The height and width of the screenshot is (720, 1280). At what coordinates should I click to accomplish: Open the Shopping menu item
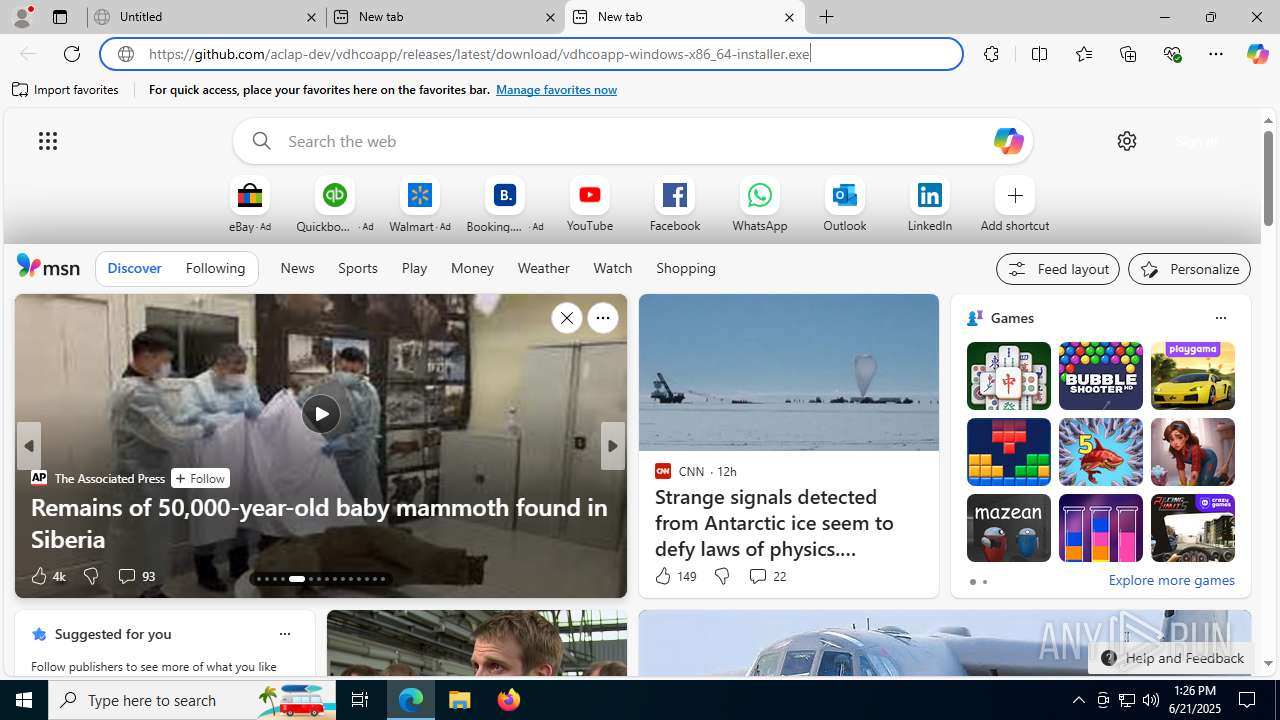click(686, 268)
